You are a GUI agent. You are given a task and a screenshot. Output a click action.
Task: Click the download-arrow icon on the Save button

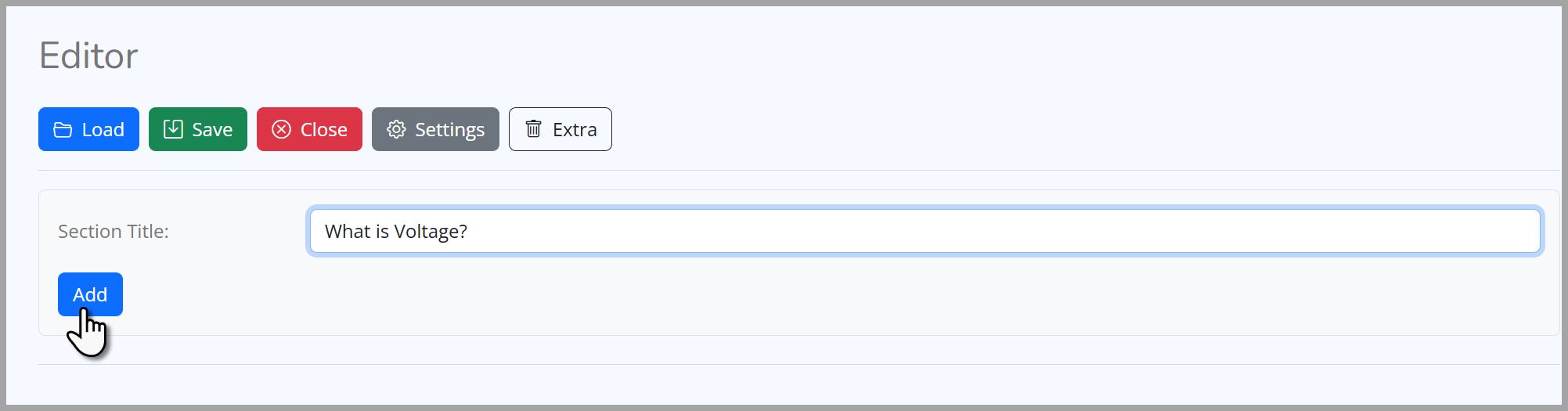tap(173, 129)
